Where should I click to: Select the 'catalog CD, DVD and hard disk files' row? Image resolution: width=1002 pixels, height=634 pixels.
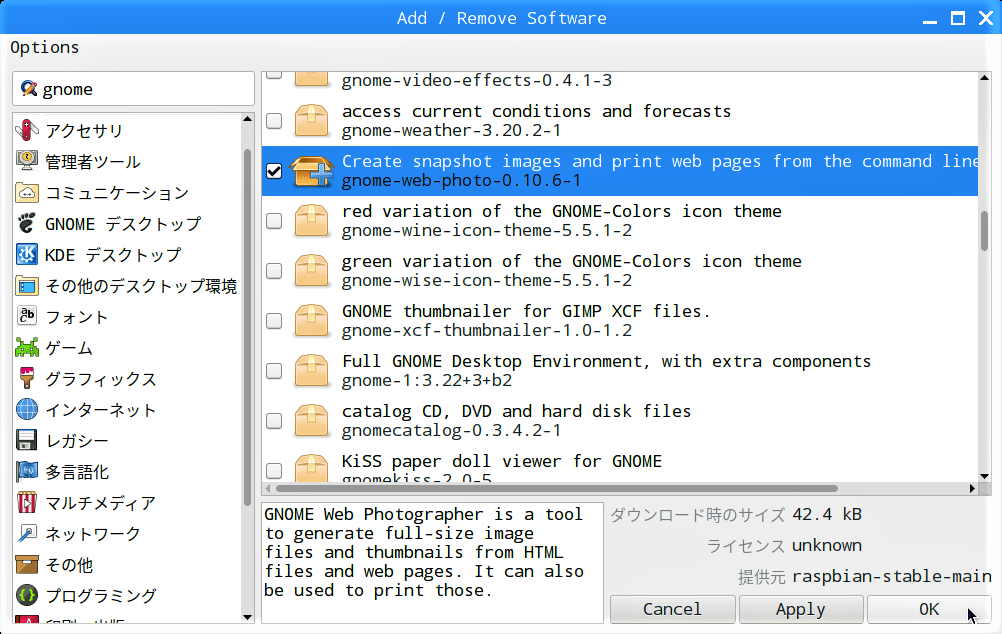(x=620, y=421)
